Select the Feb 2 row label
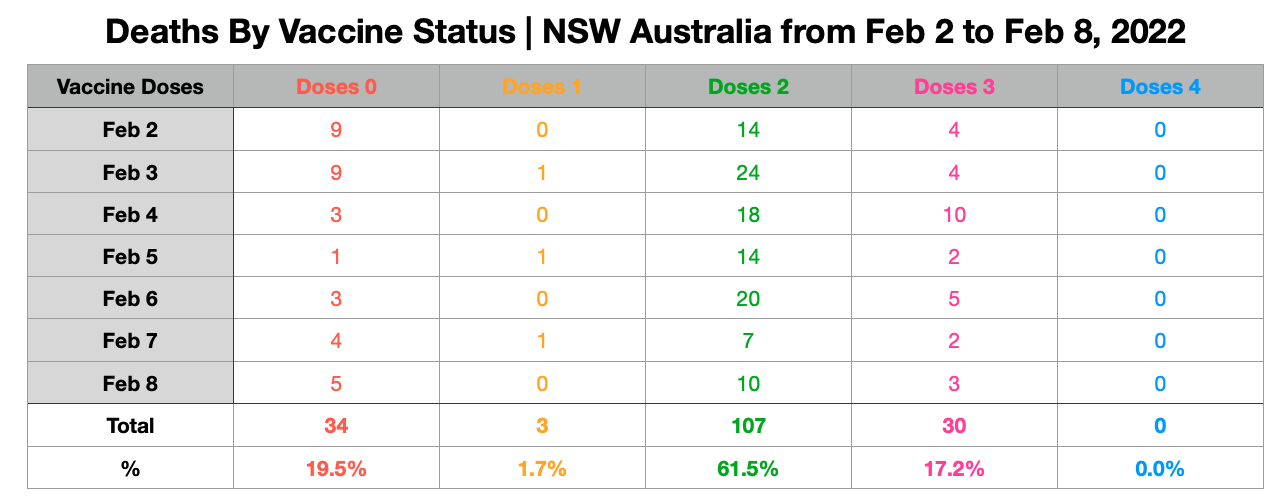1286x503 pixels. (130, 130)
